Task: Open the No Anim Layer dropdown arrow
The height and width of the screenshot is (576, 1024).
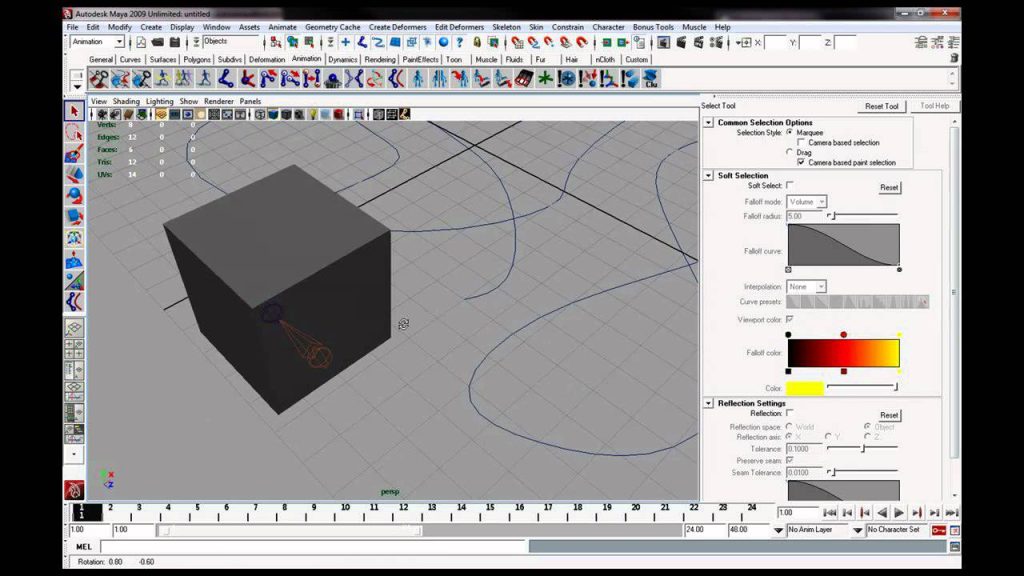Action: (778, 530)
